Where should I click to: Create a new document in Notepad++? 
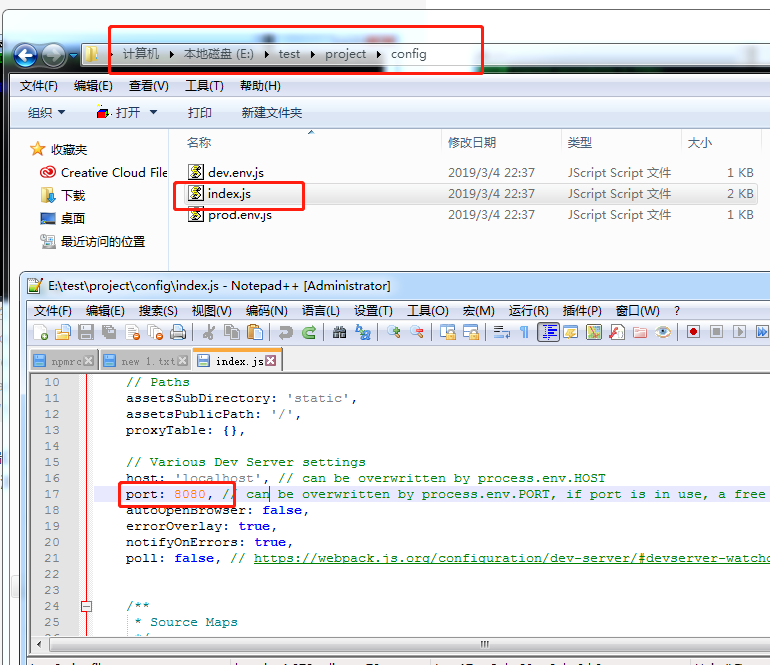40,332
